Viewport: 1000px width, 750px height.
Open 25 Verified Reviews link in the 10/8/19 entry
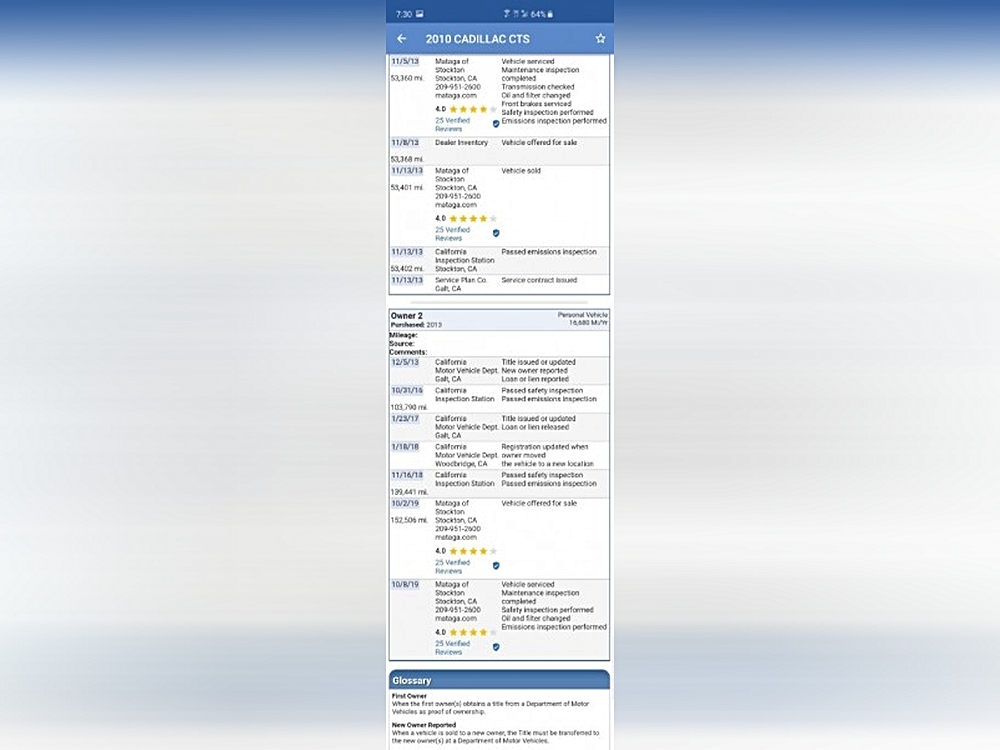pyautogui.click(x=452, y=648)
